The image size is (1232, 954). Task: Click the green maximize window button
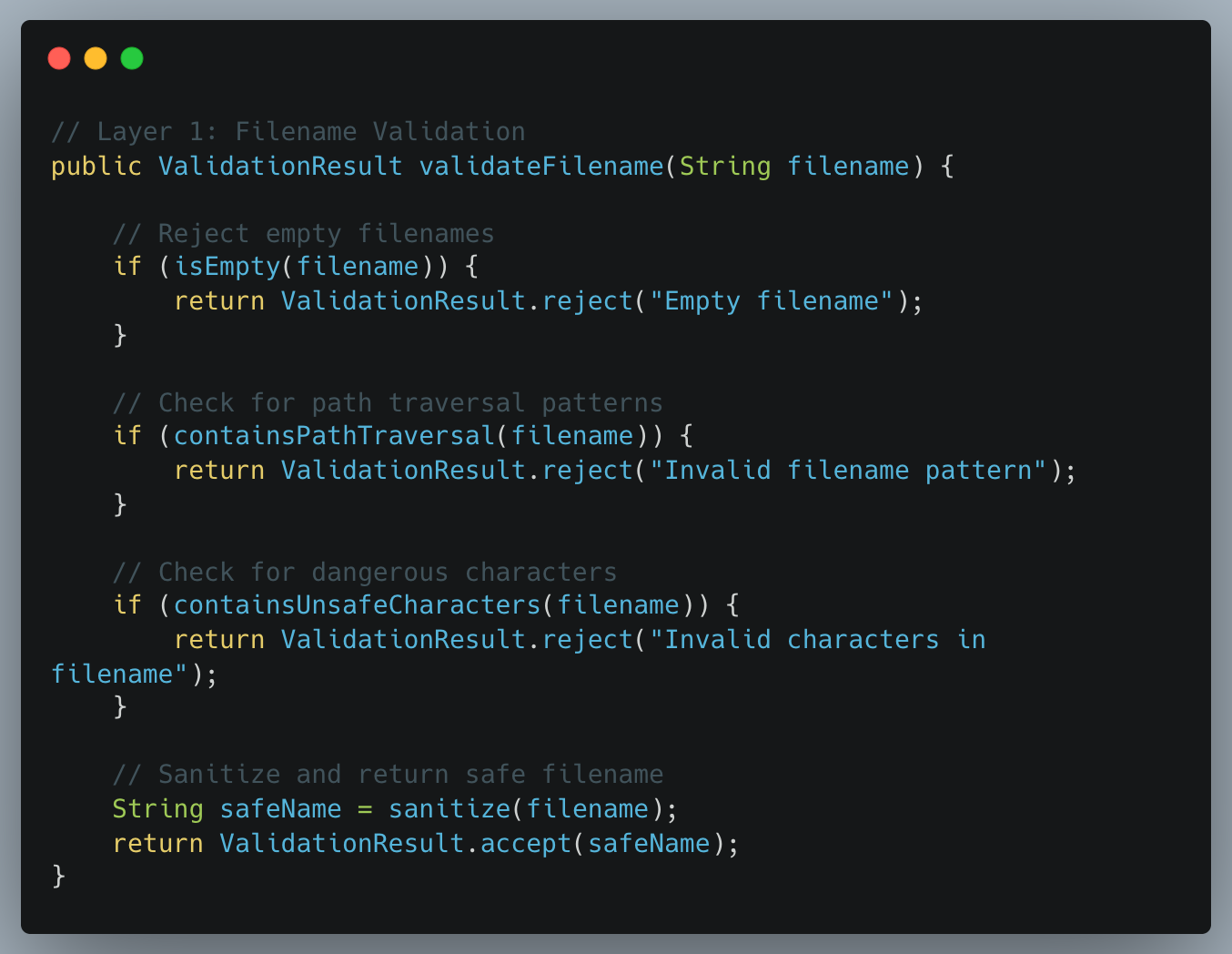pyautogui.click(x=132, y=58)
